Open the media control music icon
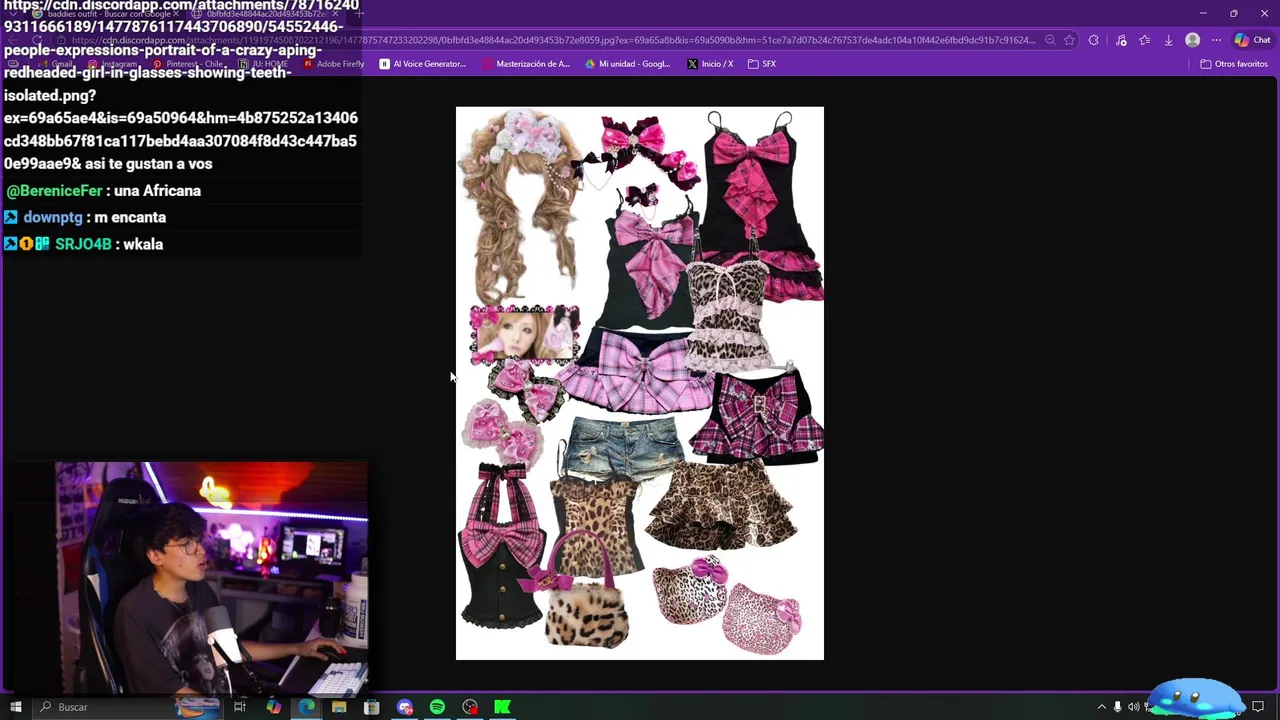 (x=1121, y=40)
